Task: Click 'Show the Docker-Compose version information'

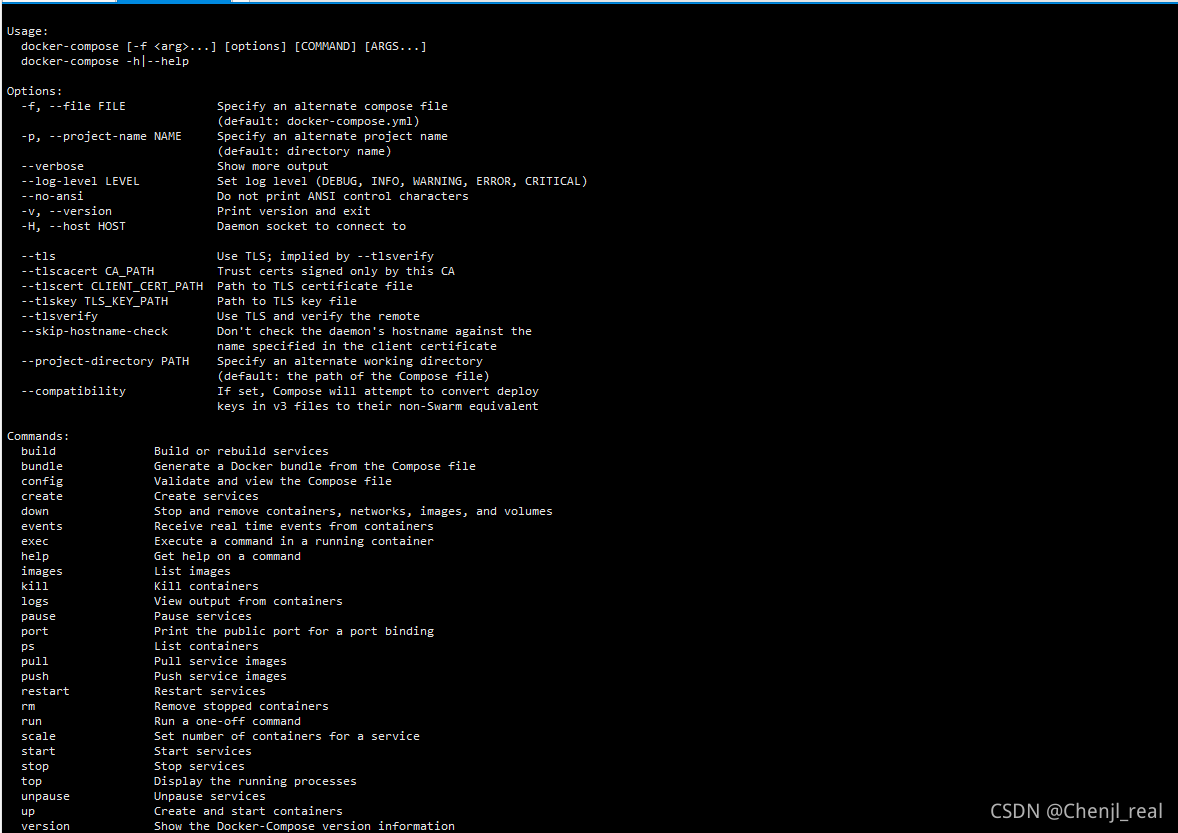Action: tap(304, 827)
